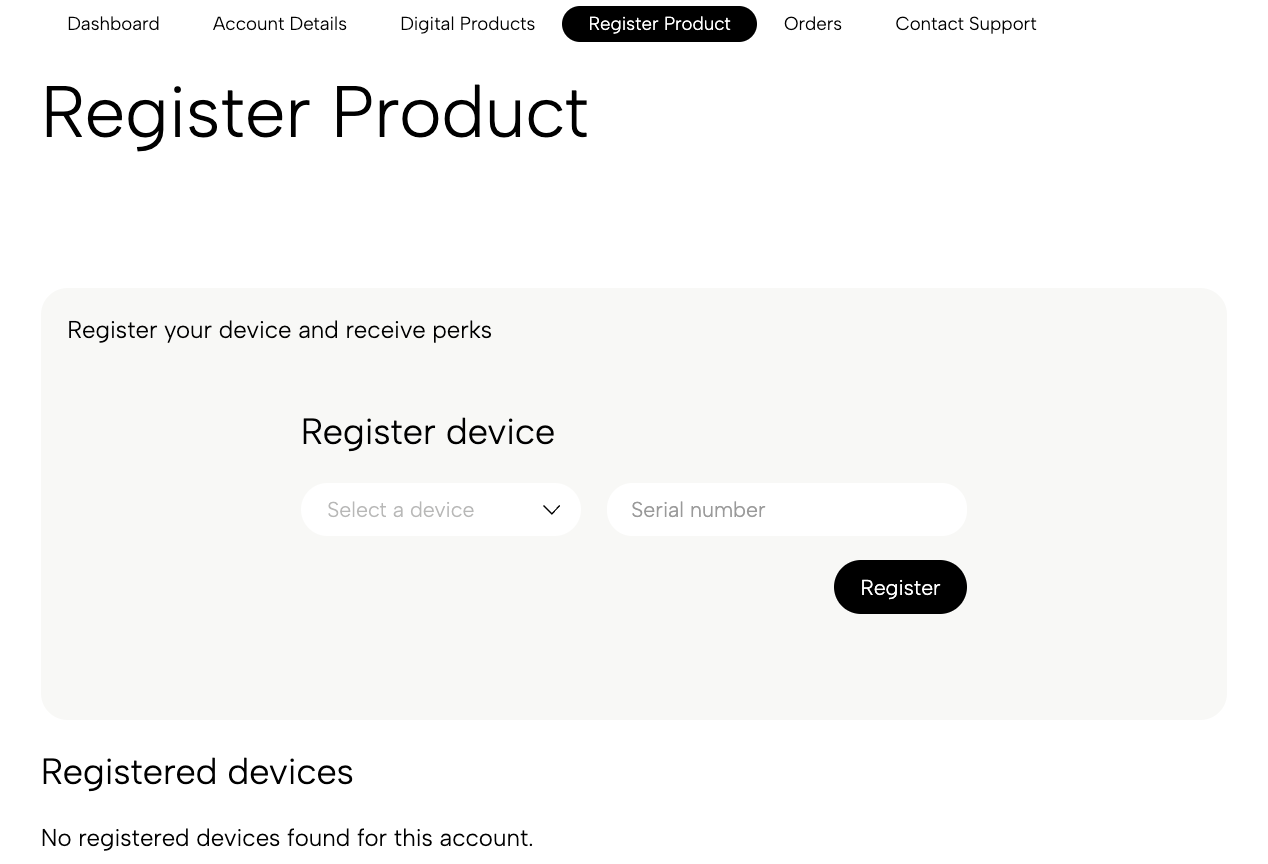This screenshot has height=864, width=1268.
Task: Submit the device registration form
Action: point(900,587)
